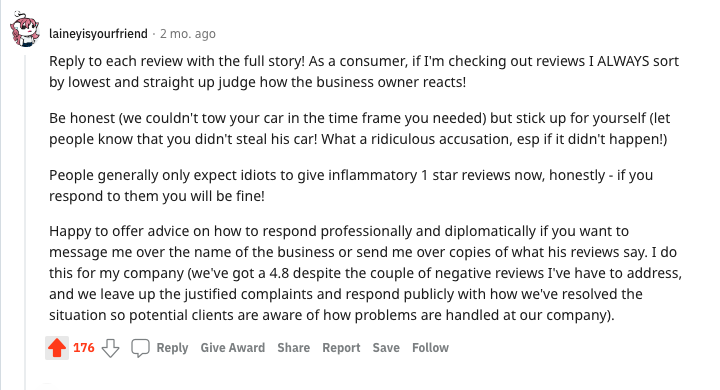Viewport: 720px width, 390px height.
Task: Save this comment
Action: point(386,348)
